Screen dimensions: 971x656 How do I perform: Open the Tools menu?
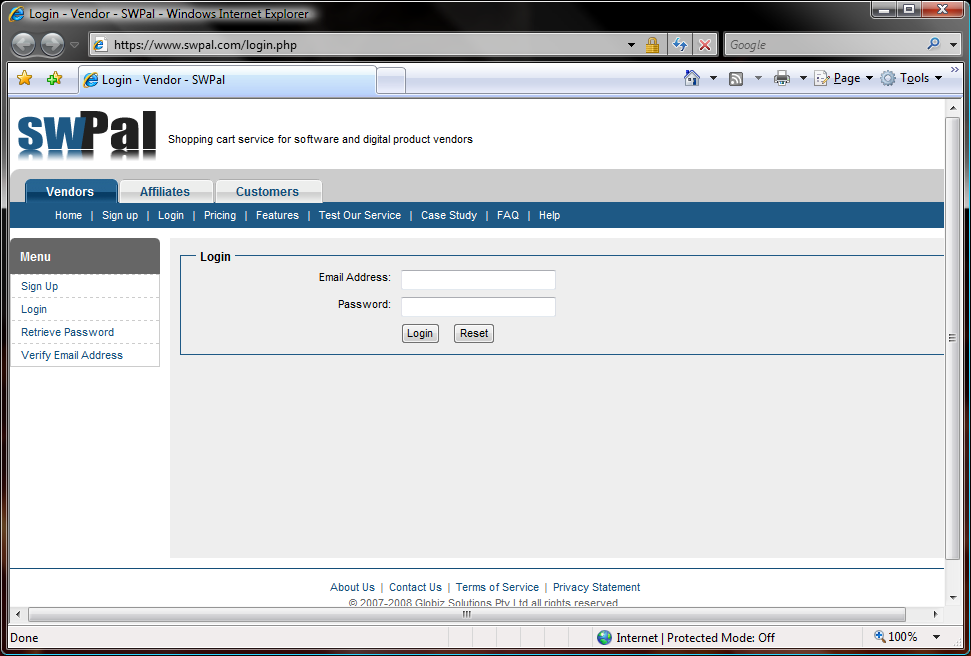[911, 78]
